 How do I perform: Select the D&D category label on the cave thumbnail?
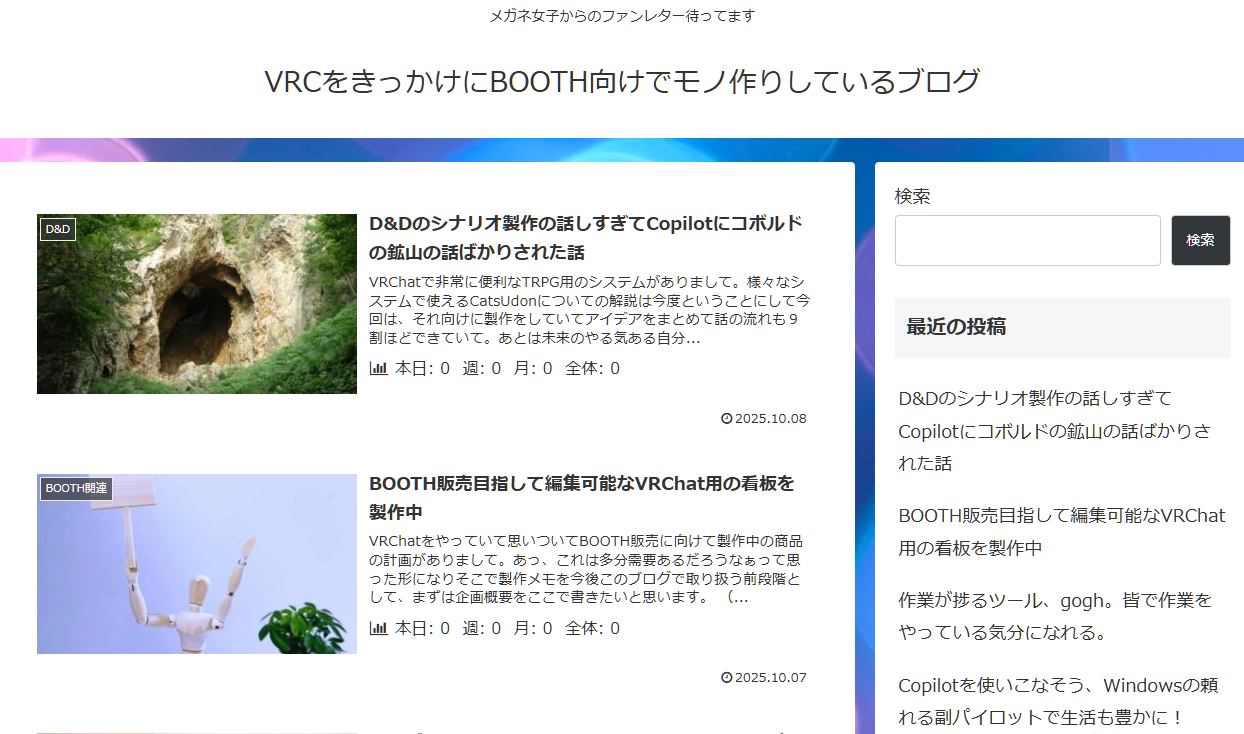[58, 229]
